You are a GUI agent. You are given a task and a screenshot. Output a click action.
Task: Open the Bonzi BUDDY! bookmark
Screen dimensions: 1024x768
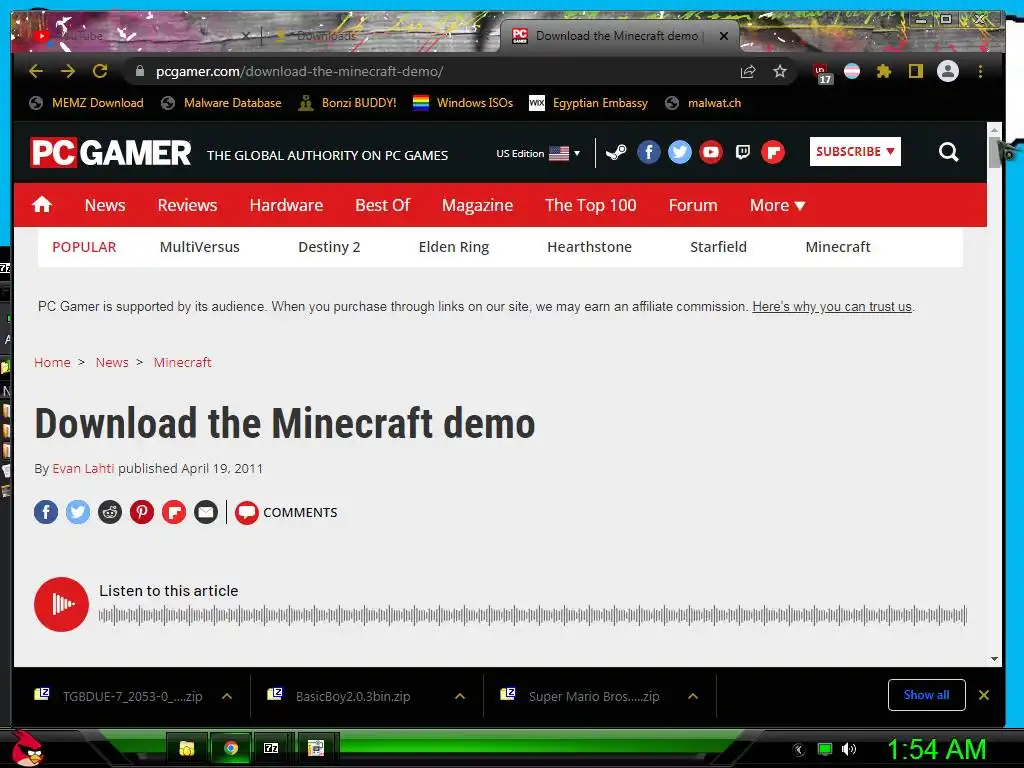pyautogui.click(x=347, y=103)
